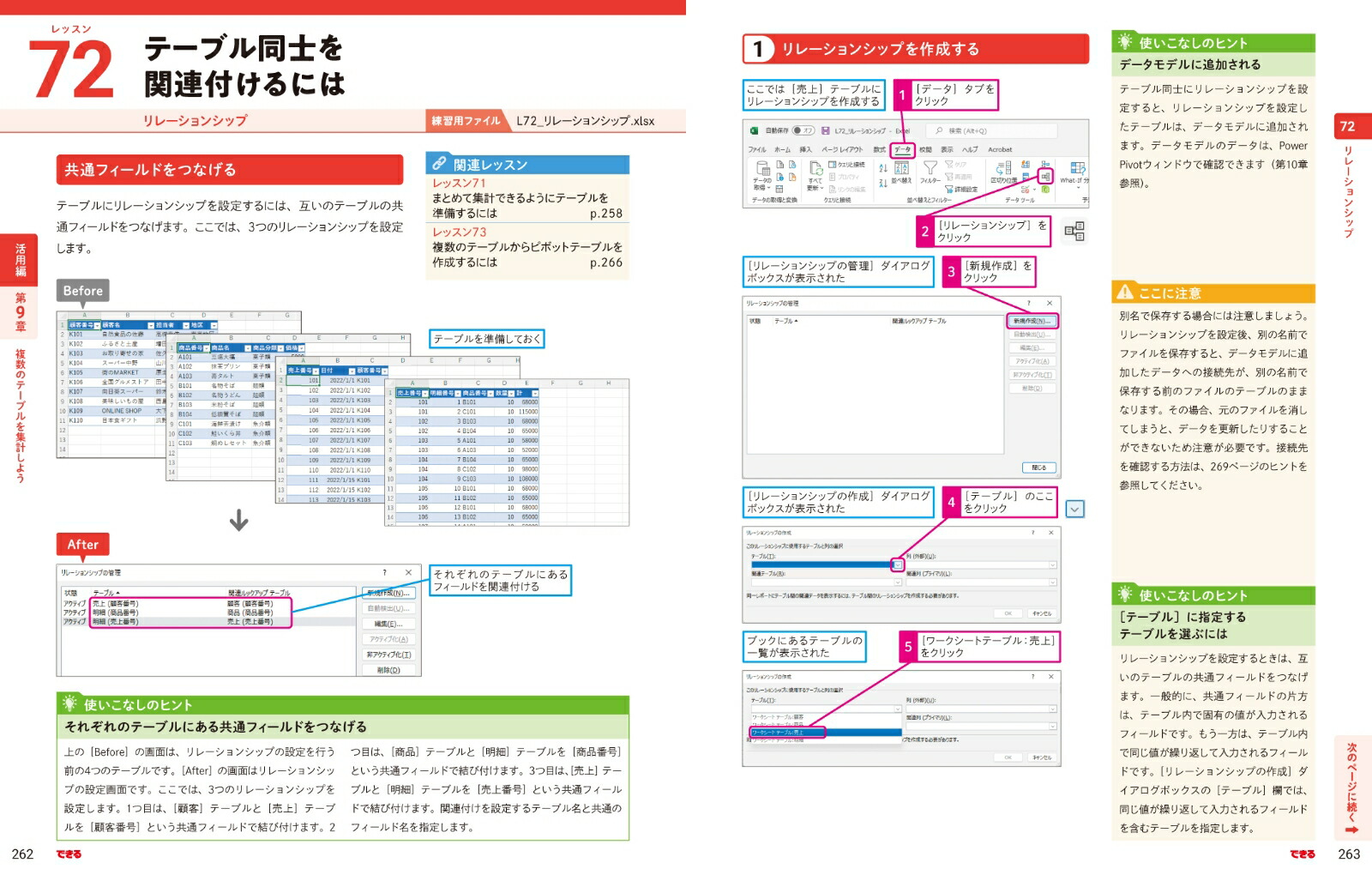1372x875 pixels.
Task: Click OK in the step 5 dialog
Action: [1008, 757]
